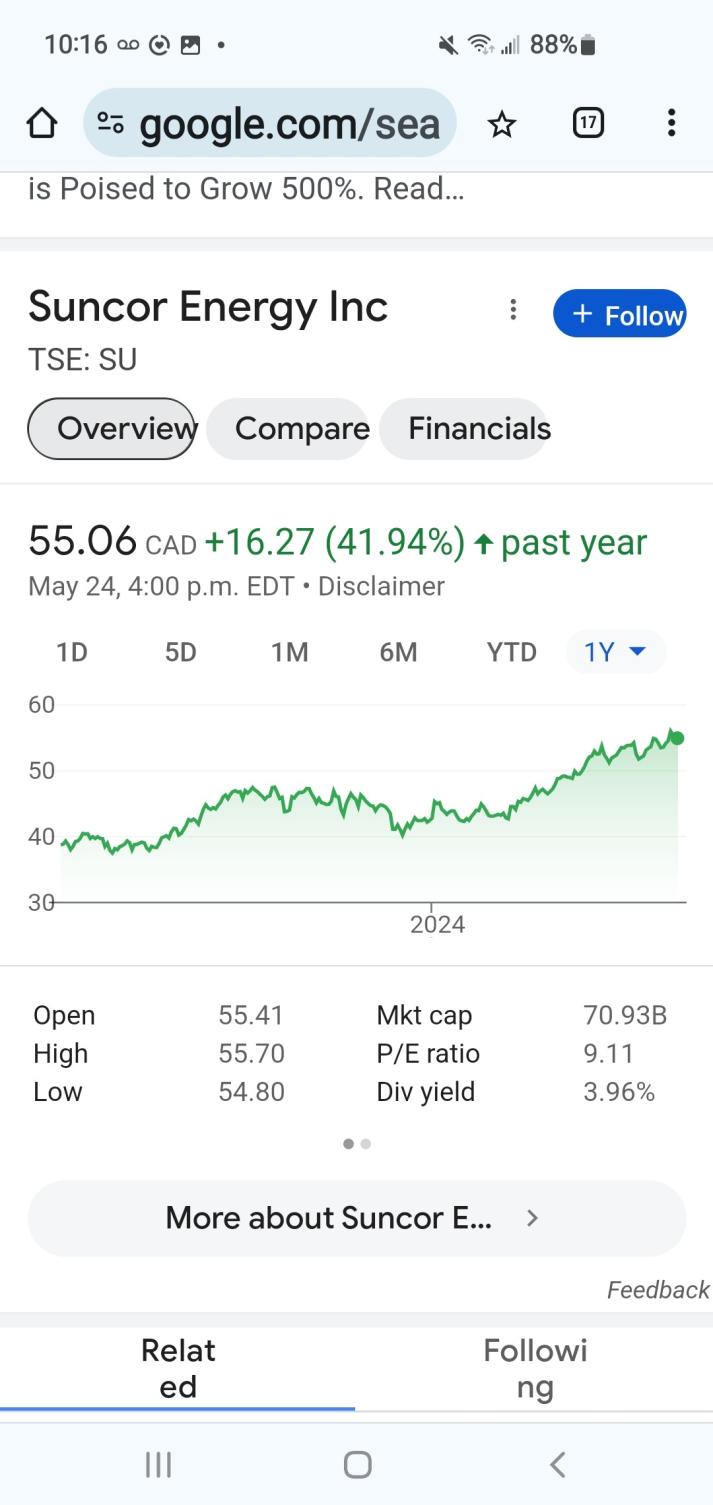
Task: Open Chrome three-dot overflow menu
Action: [671, 123]
